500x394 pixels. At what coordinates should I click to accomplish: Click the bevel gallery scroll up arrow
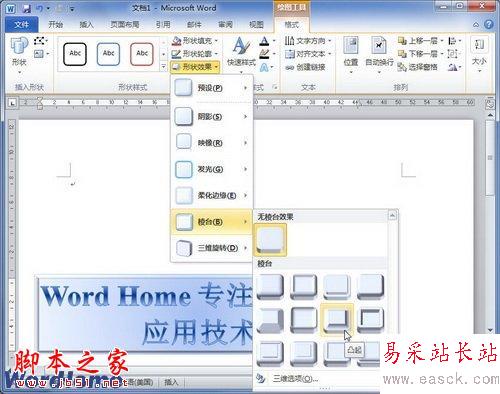click(393, 216)
